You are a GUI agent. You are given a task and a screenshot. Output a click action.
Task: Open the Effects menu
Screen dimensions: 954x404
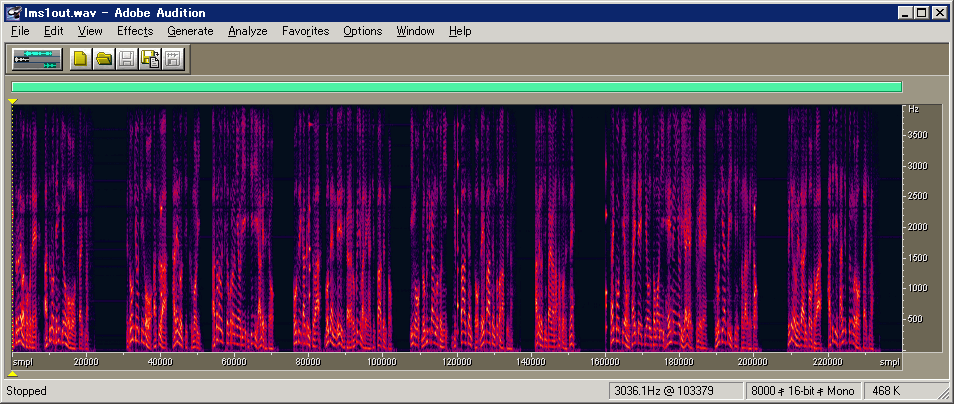click(x=135, y=31)
